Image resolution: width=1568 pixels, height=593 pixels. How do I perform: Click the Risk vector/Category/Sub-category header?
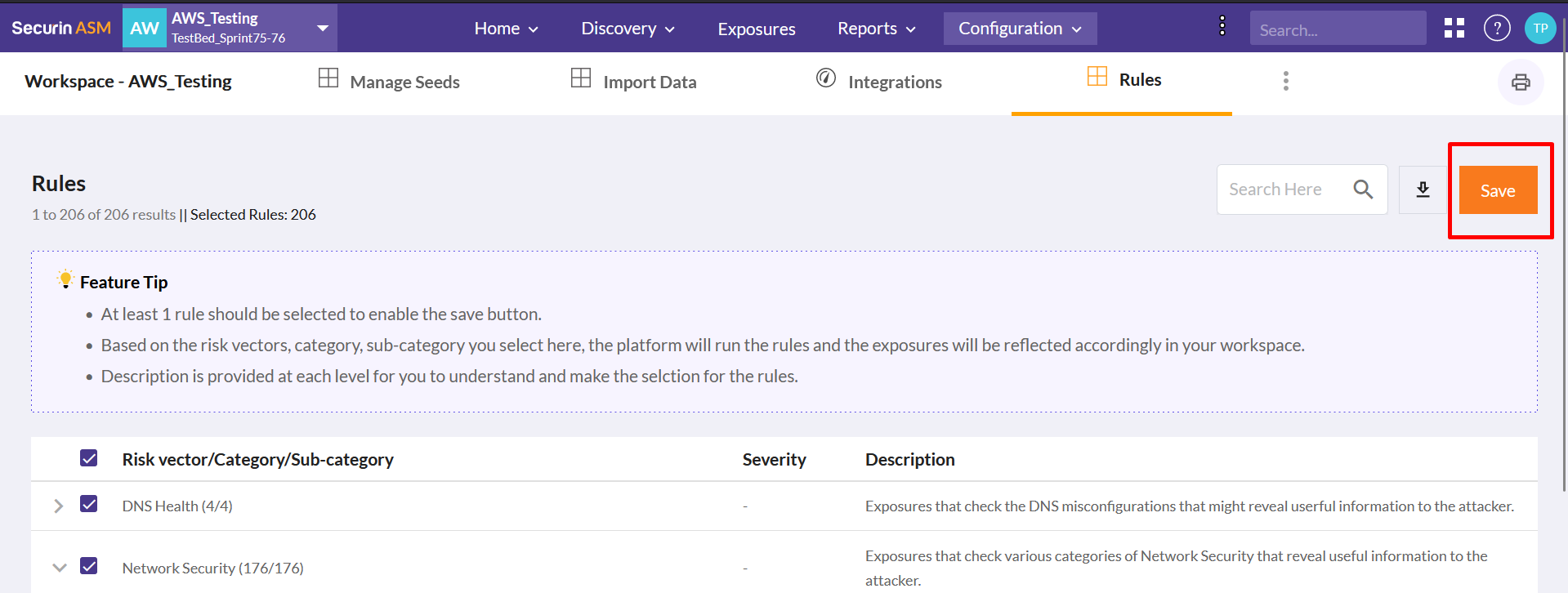pyautogui.click(x=257, y=460)
